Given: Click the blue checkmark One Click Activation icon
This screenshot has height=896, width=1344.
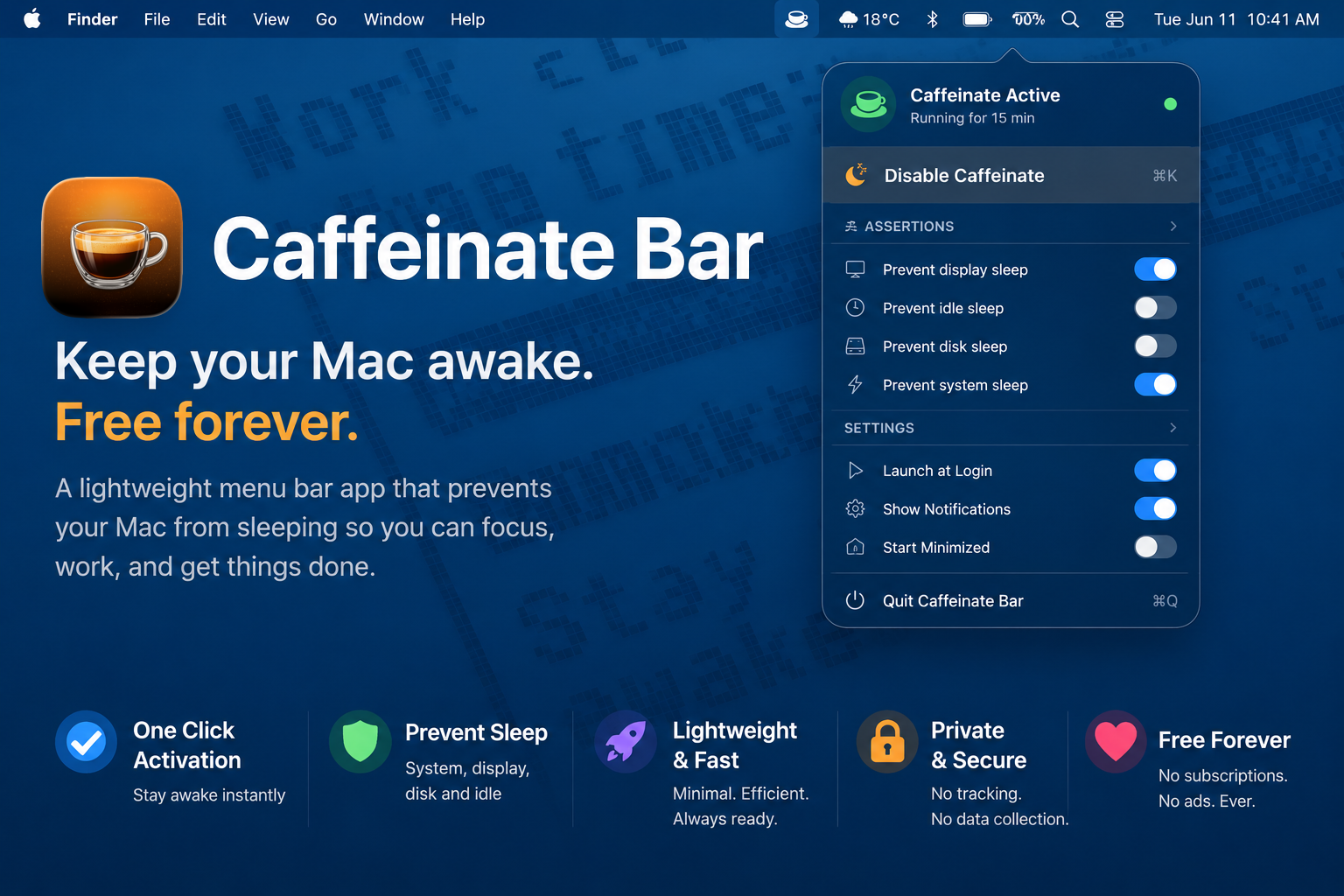Looking at the screenshot, I should coord(86,742).
